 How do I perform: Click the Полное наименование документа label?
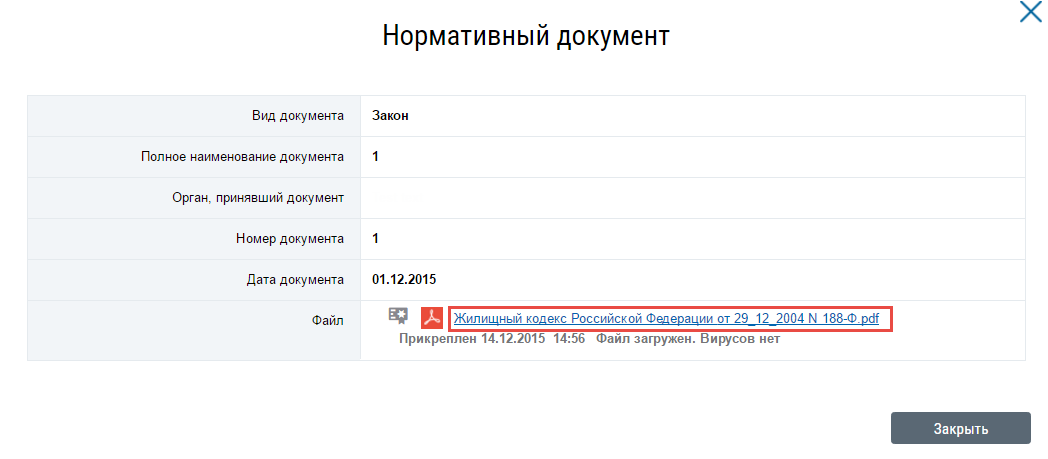pos(243,157)
